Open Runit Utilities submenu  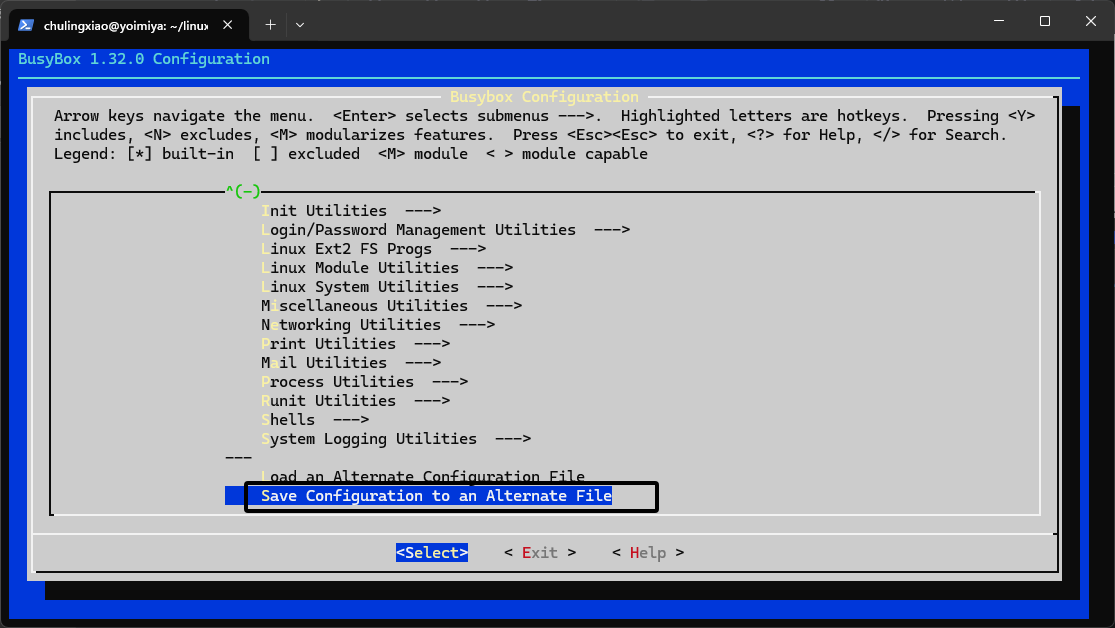coord(356,400)
